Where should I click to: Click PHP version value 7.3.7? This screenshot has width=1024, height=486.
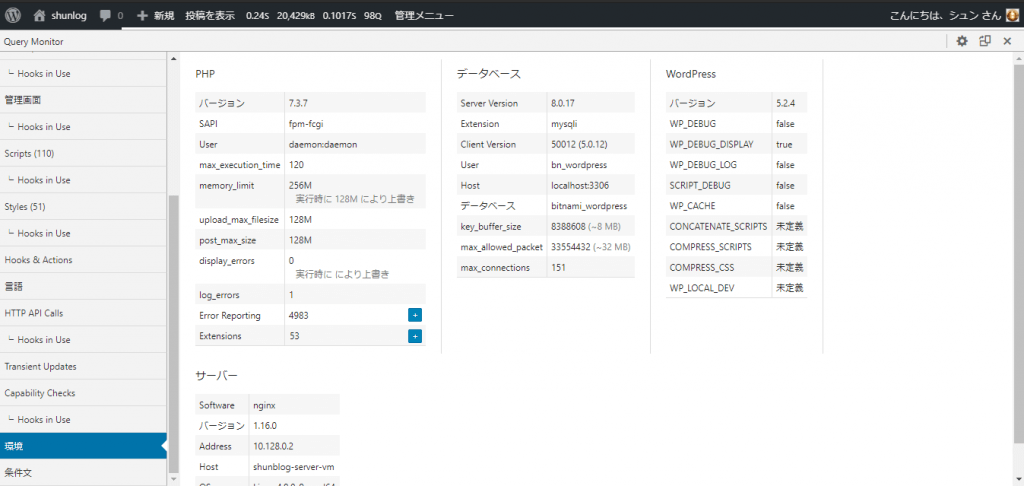(x=298, y=103)
